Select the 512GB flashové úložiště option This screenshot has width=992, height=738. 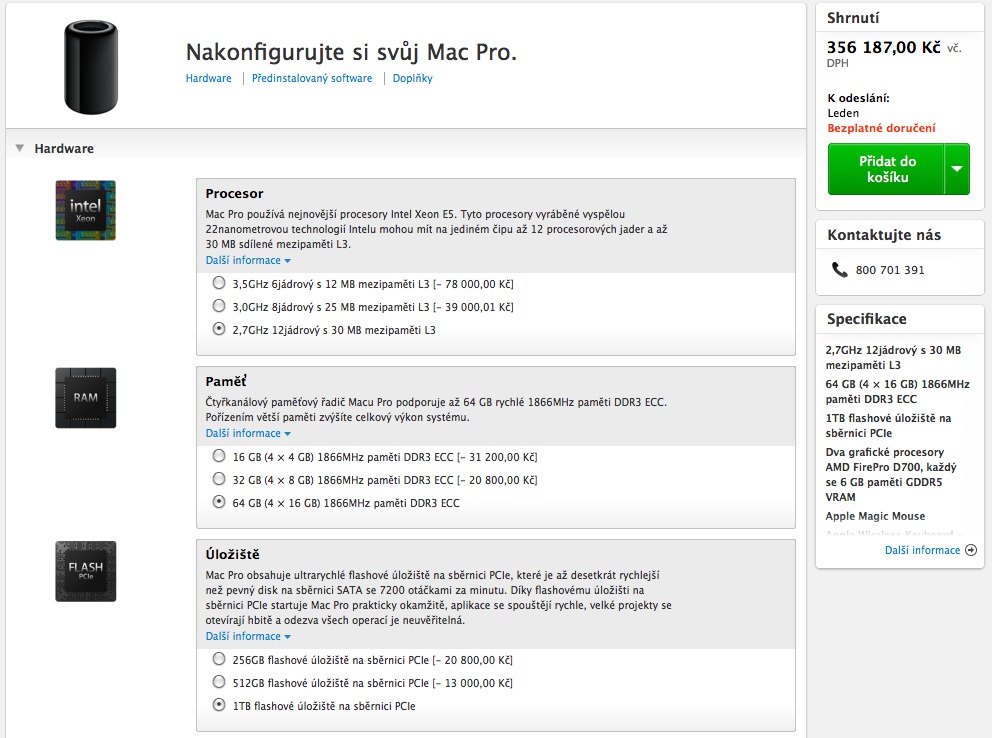point(219,682)
